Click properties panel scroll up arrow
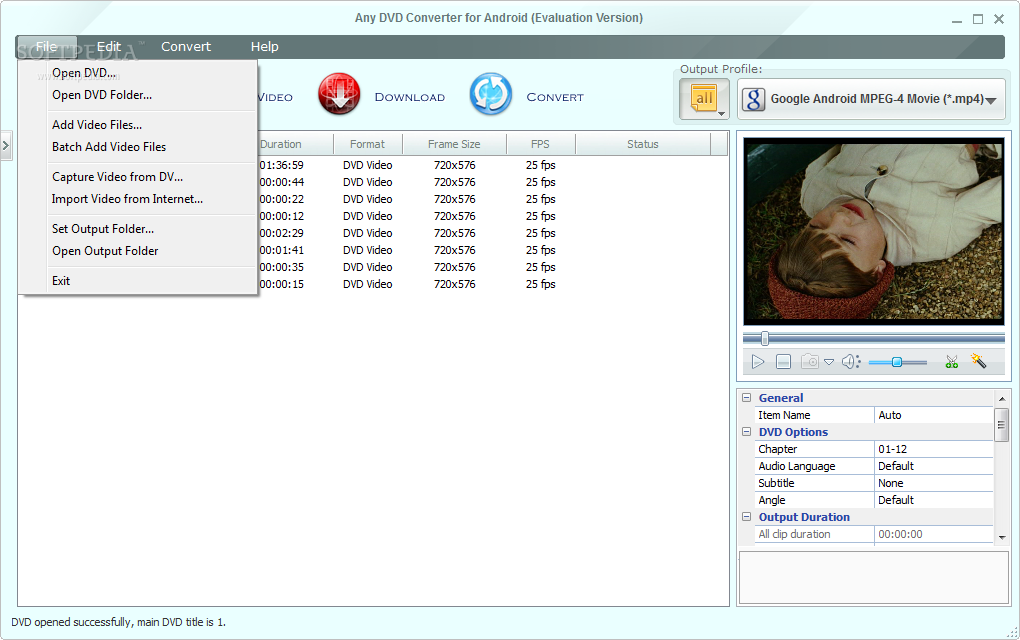1020x640 pixels. [x=1002, y=399]
